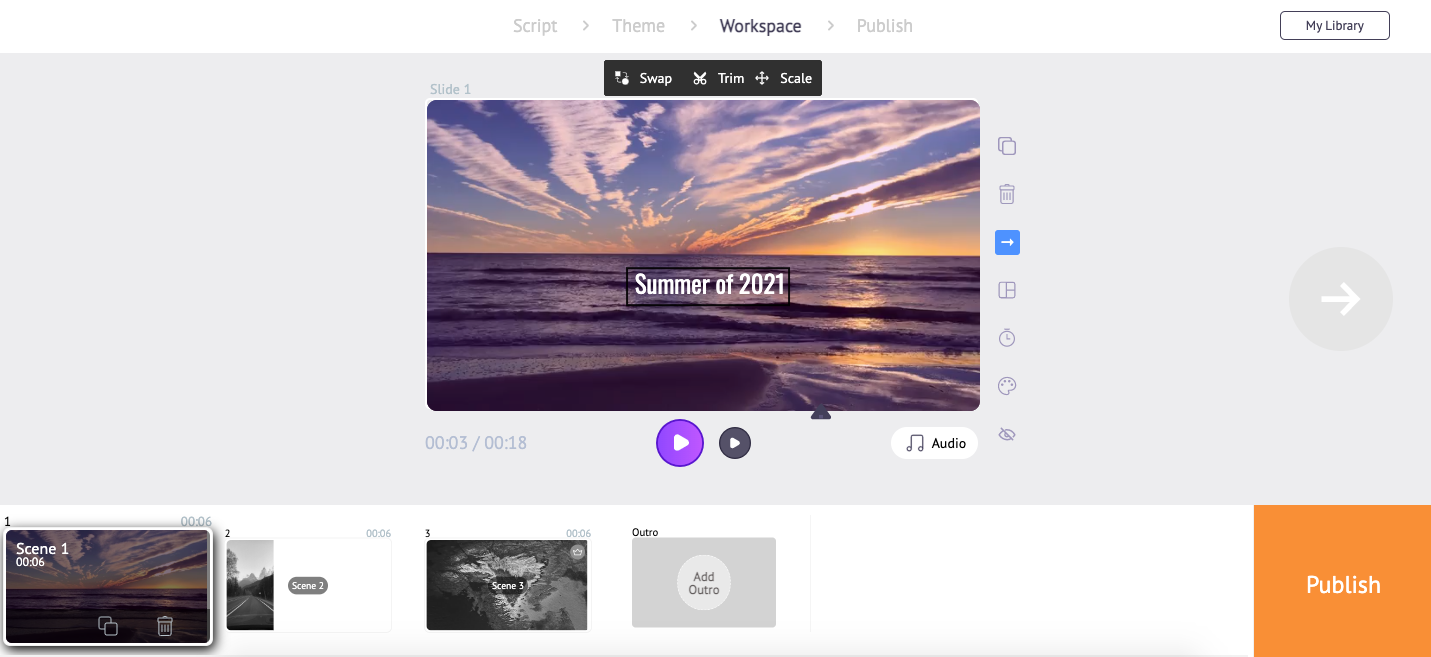Screen dimensions: 1431x657
Task: Open the slide layout icon
Action: coord(1007,289)
